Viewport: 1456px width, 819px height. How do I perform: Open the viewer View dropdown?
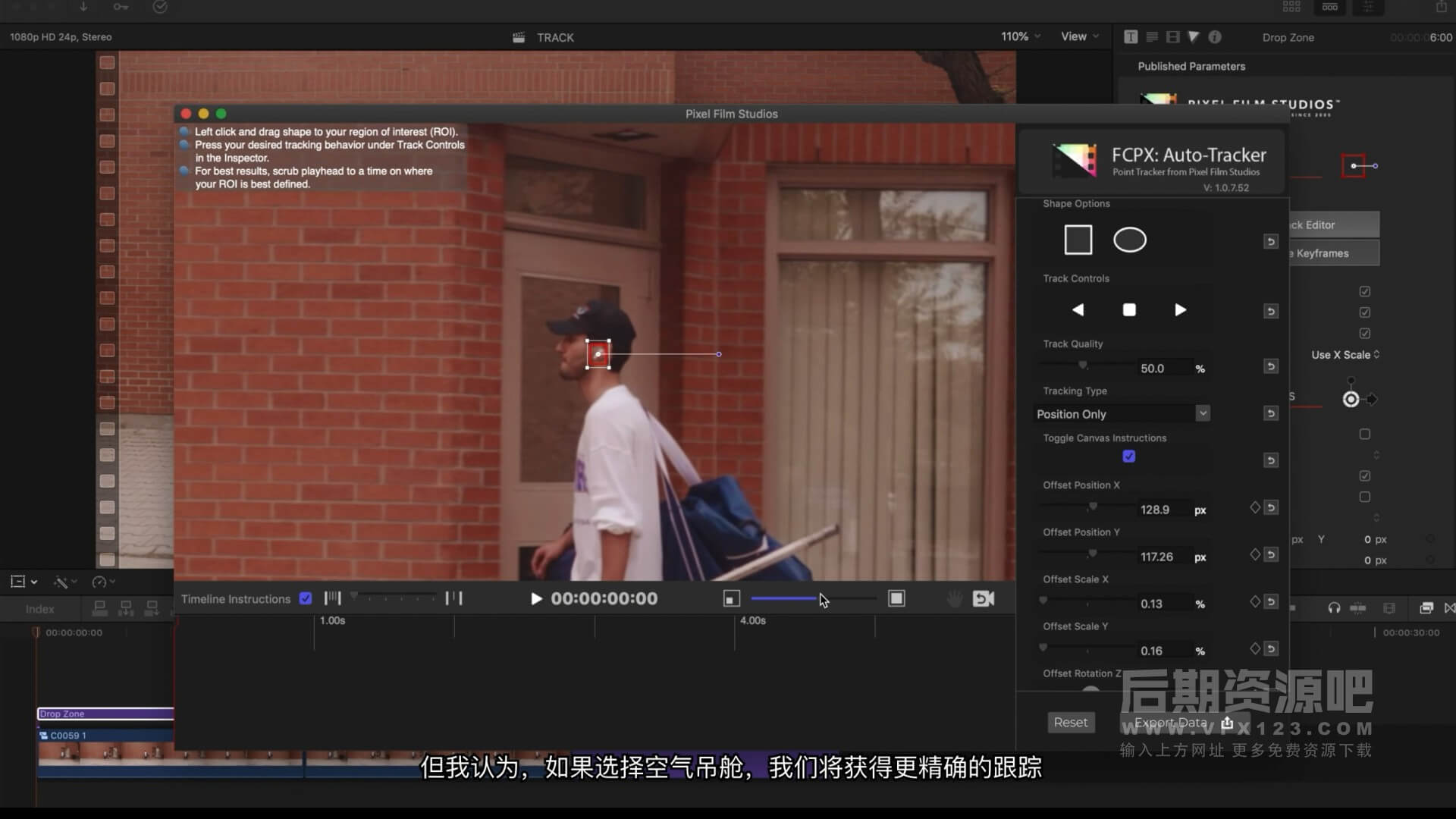point(1080,36)
